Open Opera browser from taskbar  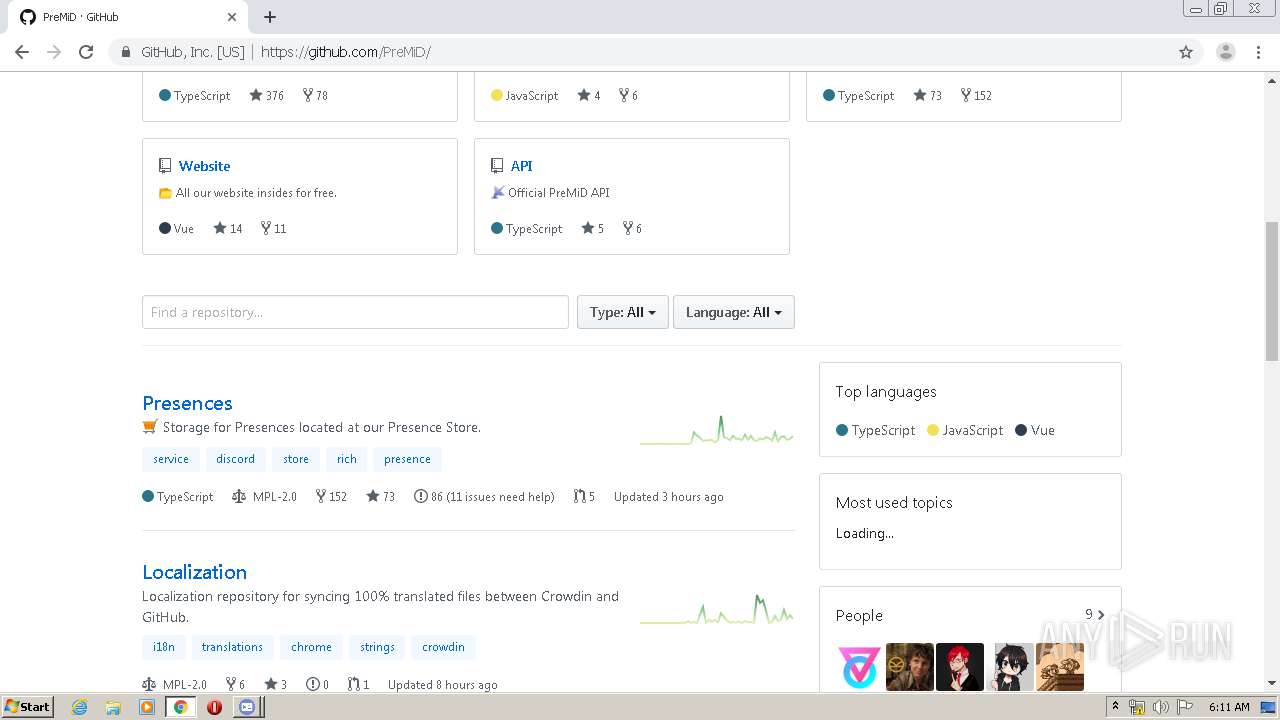(x=214, y=707)
